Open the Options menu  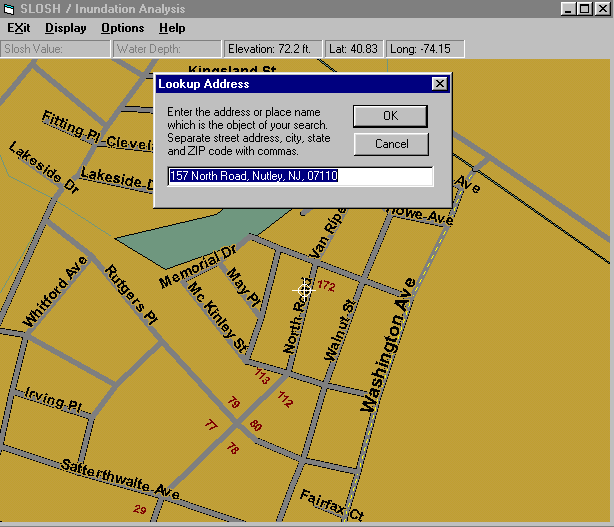coord(122,28)
